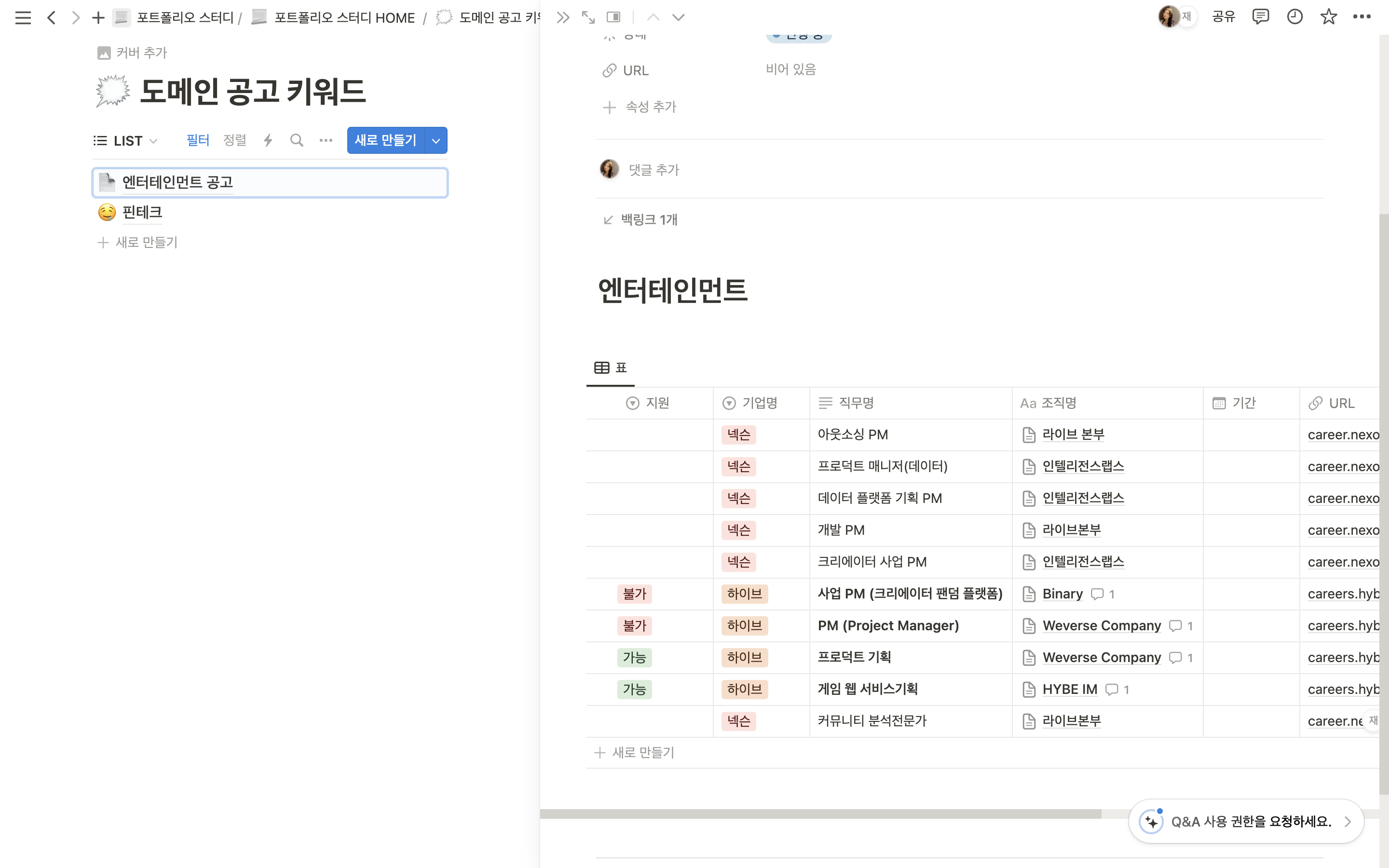This screenshot has width=1389, height=868.
Task: Add a new page with plus icon
Action: tap(98, 18)
